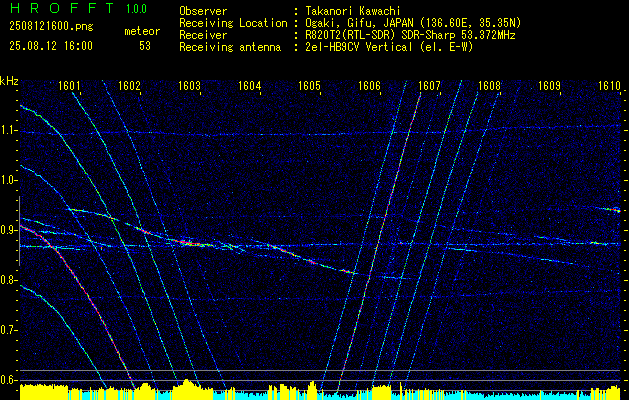Click the date stamp 25.08.12 16:00
Viewport: 629px width, 400px height.
(x=51, y=46)
